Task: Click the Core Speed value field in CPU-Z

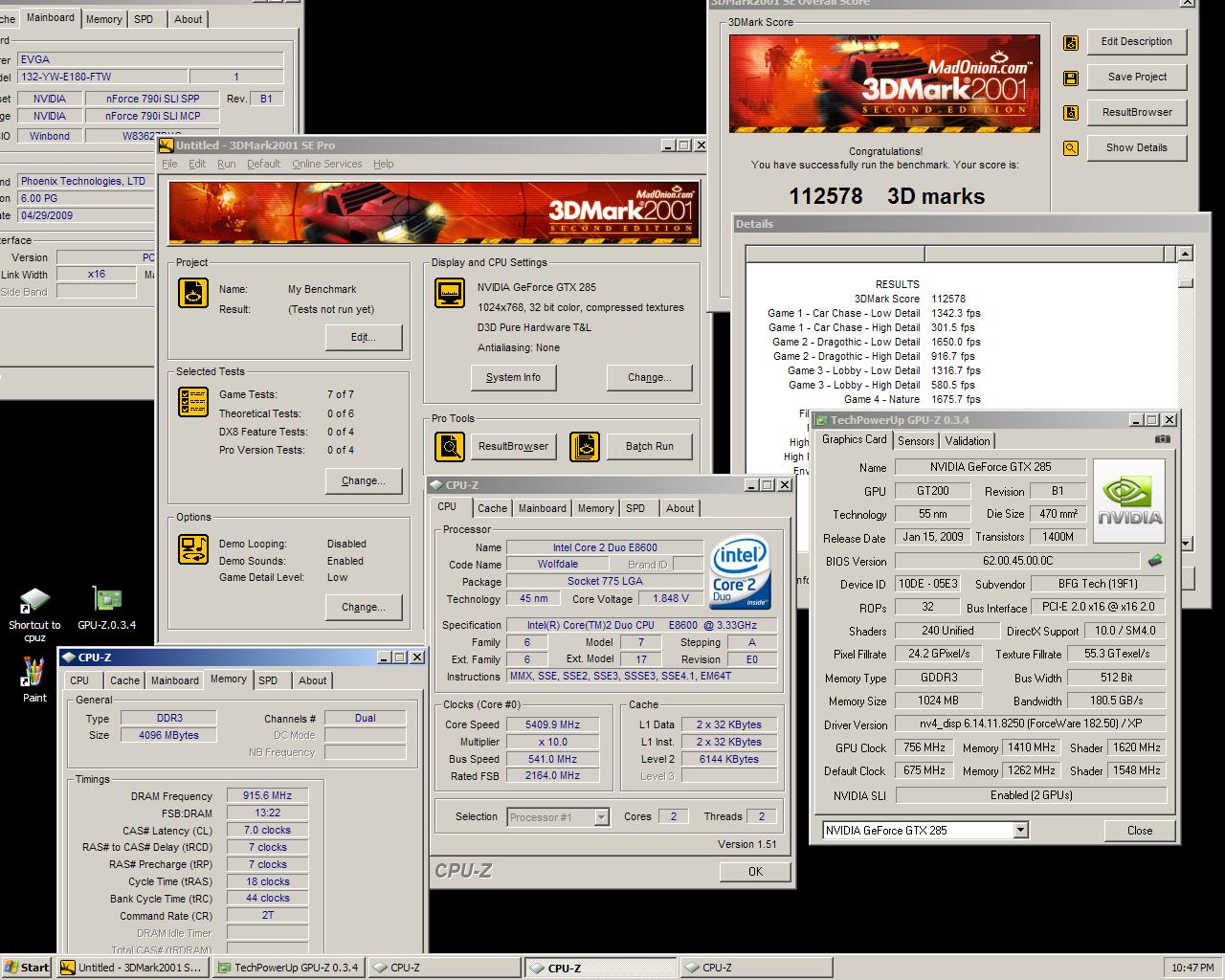Action: pos(552,724)
